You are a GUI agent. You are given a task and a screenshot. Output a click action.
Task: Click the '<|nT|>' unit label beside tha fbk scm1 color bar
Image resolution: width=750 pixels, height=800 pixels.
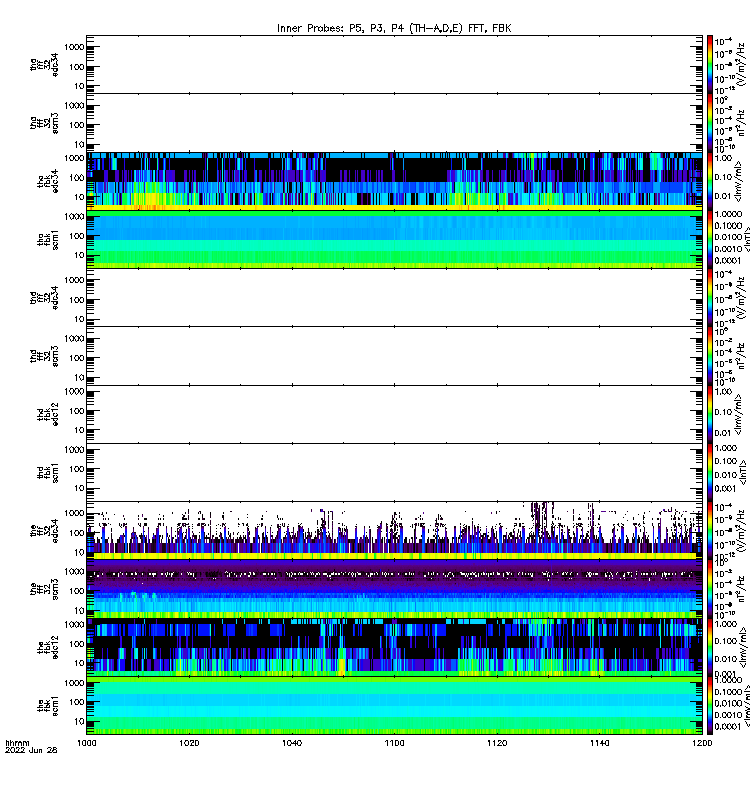pos(746,239)
